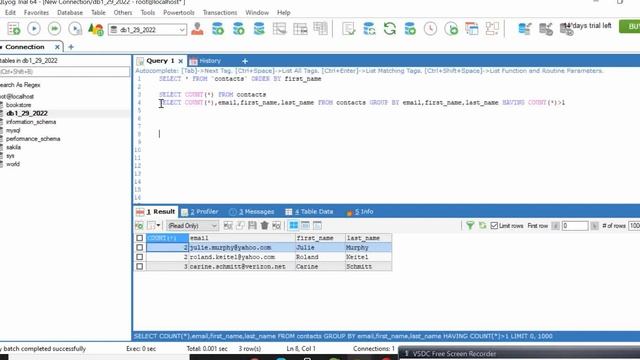This screenshot has height=360, width=640.
Task: Toggle the Limit rows checkbox
Action: 494,226
